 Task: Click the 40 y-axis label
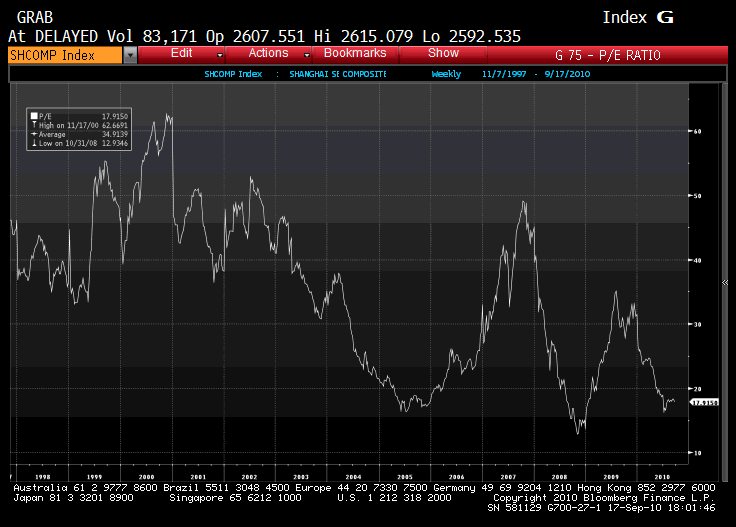pyautogui.click(x=698, y=260)
